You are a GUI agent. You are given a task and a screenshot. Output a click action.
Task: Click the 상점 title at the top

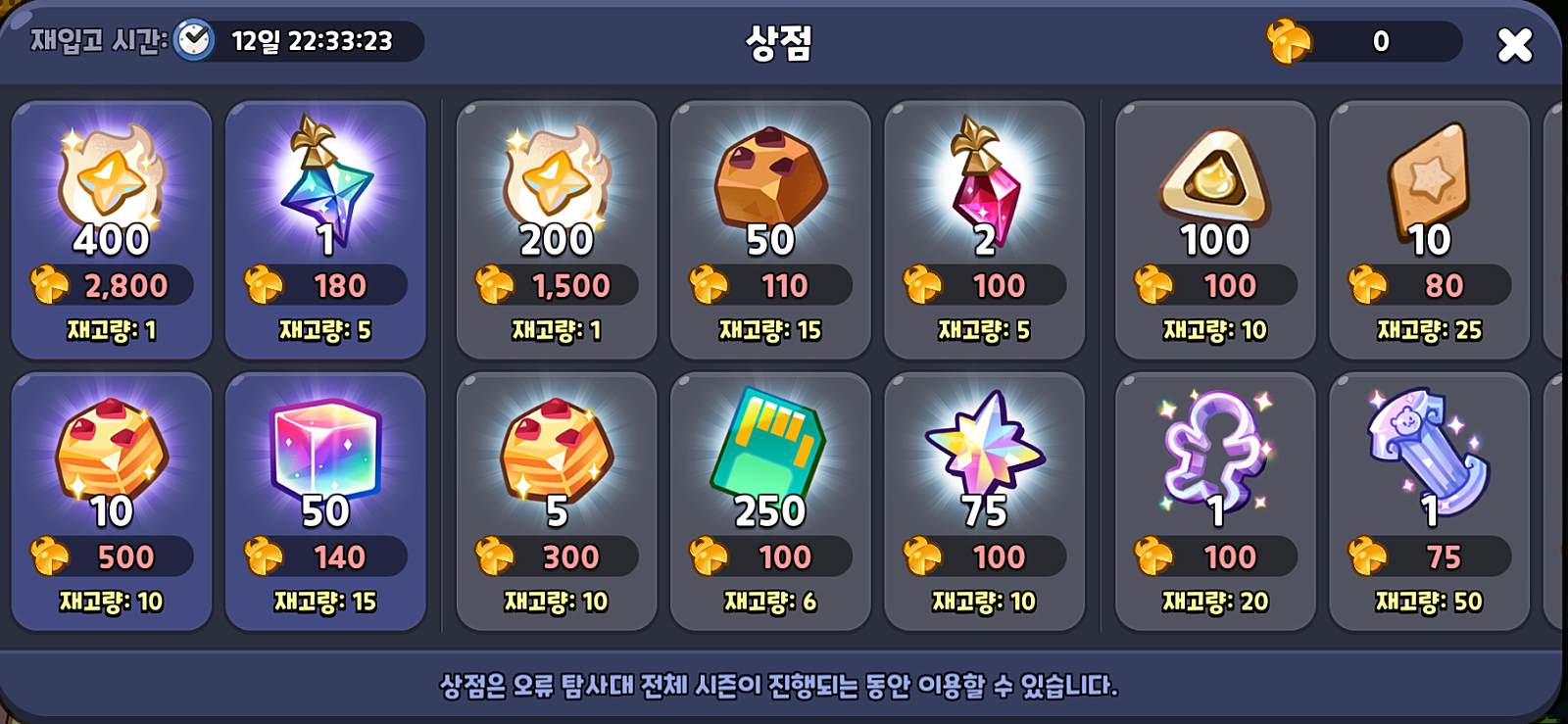[779, 42]
